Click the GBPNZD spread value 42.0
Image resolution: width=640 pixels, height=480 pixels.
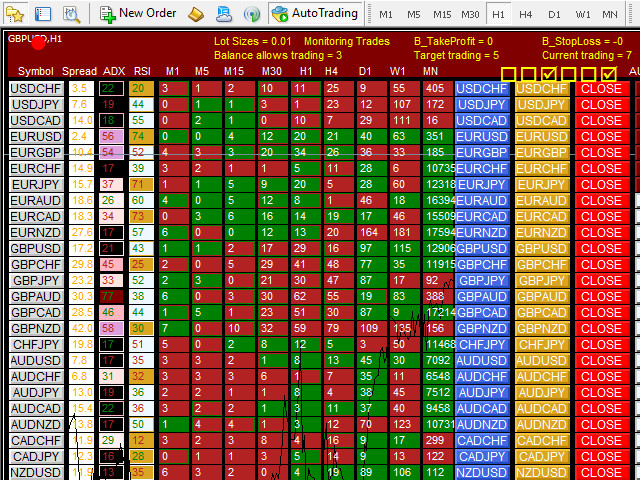81,329
